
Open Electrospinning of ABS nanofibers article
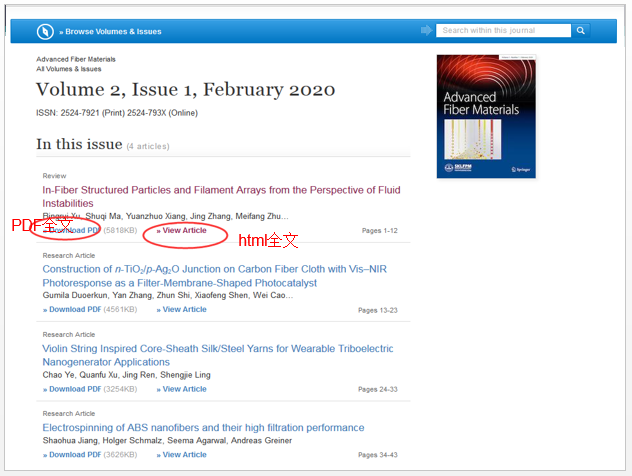click(203, 427)
